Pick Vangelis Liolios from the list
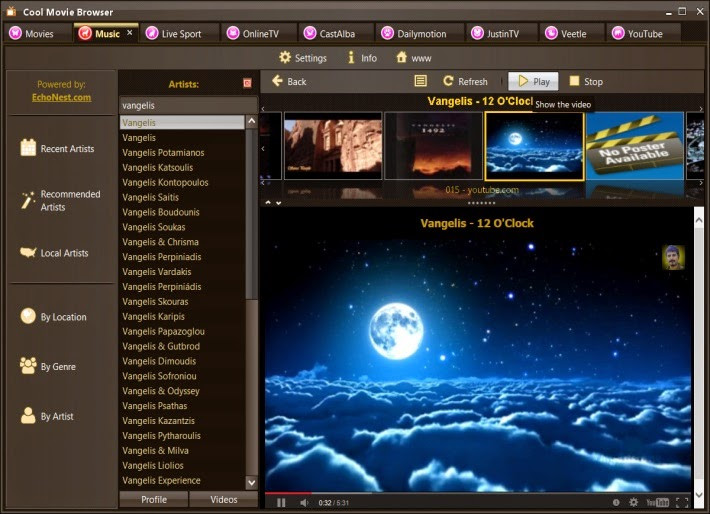Image resolution: width=710 pixels, height=514 pixels. 182,466
